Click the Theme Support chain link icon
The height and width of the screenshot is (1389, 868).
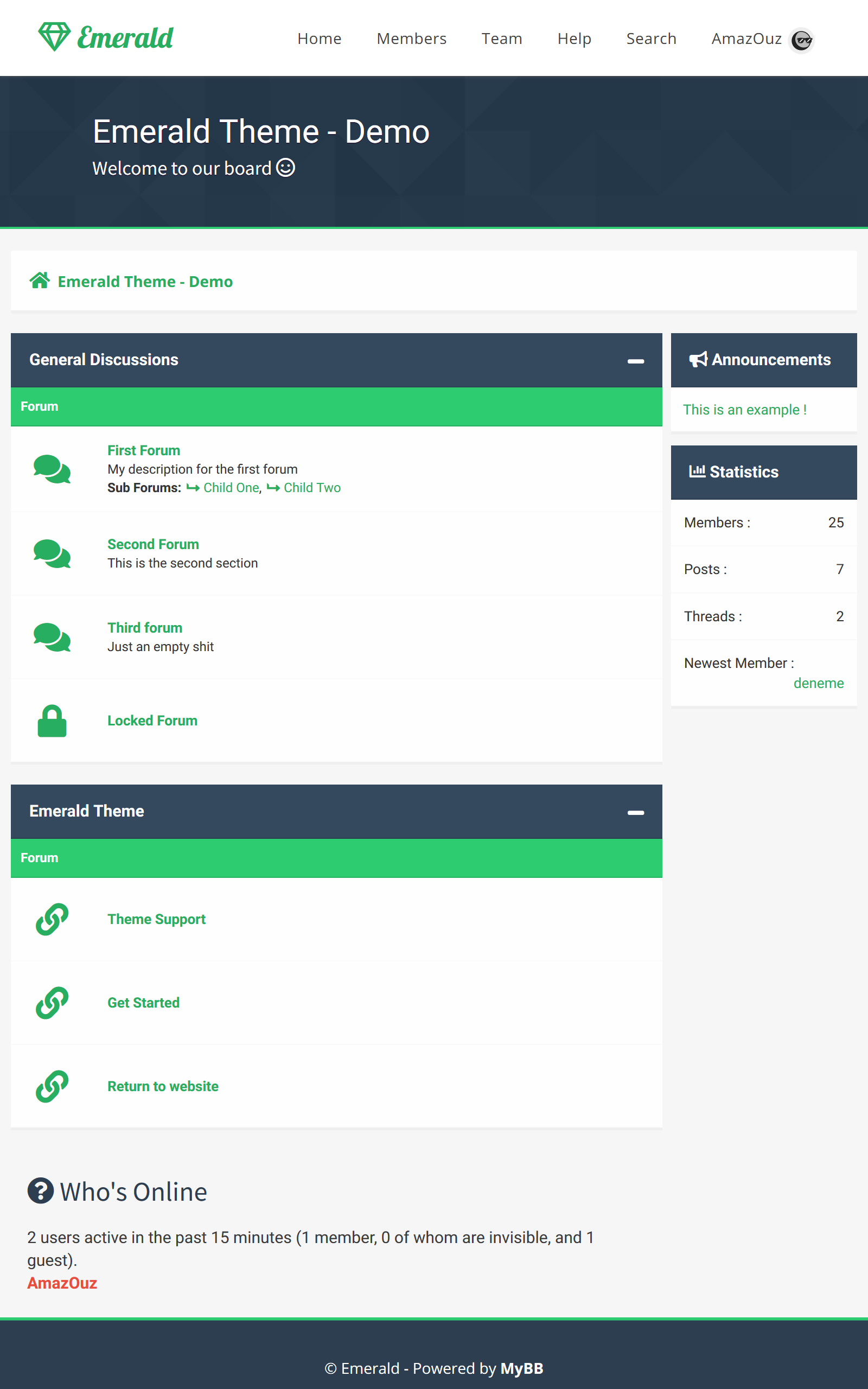point(52,919)
